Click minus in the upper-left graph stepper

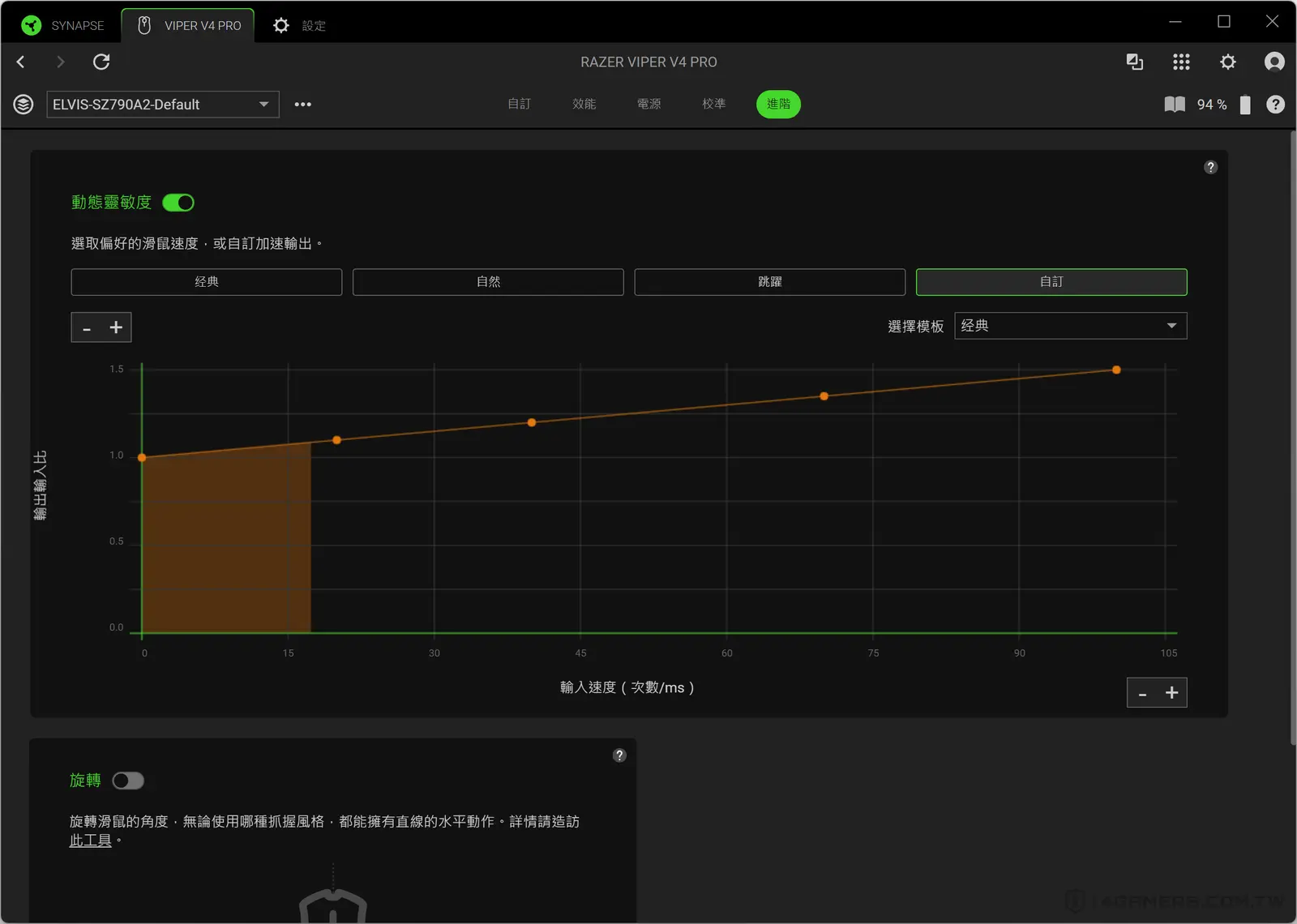(x=87, y=327)
